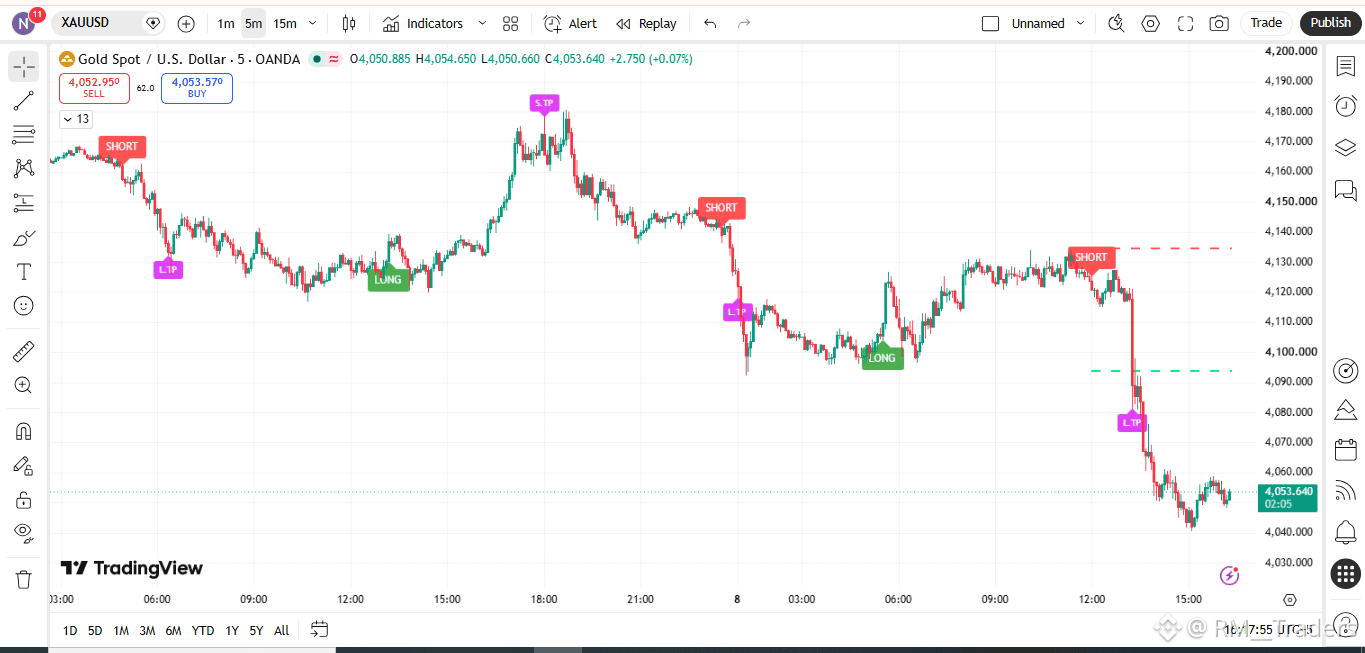This screenshot has height=653, width=1365.
Task: Select the 15m timeframe
Action: pyautogui.click(x=285, y=23)
